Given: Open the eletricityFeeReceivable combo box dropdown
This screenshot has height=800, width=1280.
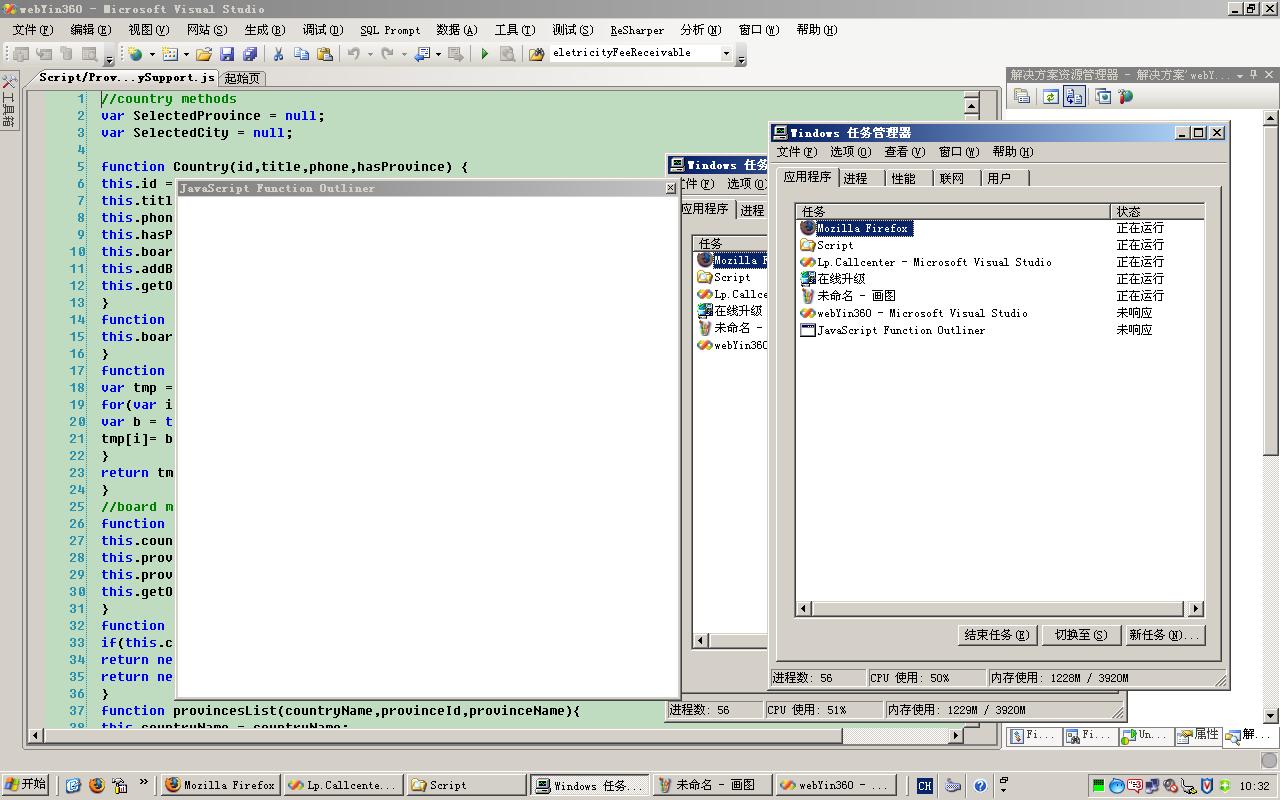Looking at the screenshot, I should tap(726, 53).
